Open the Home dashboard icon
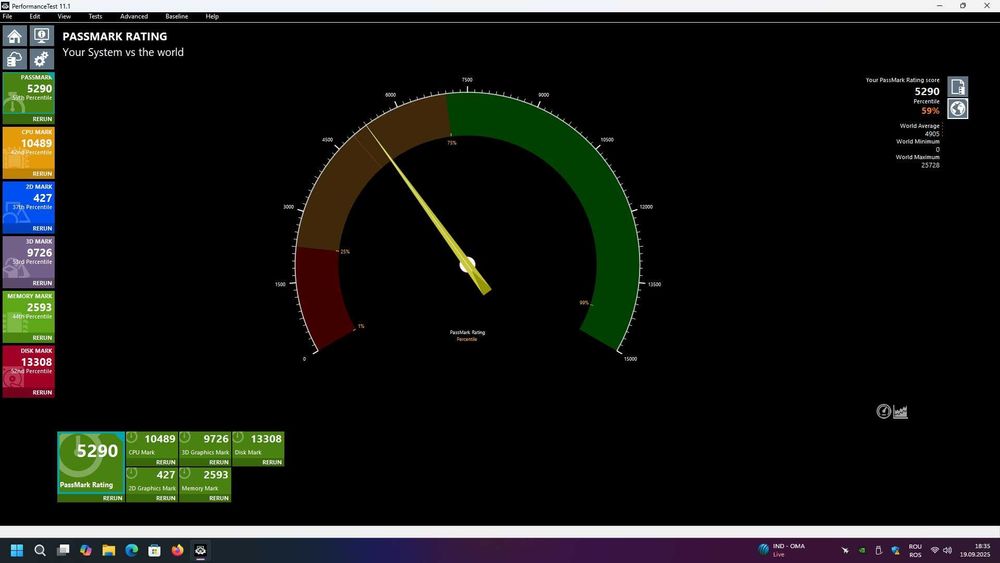Image resolution: width=1000 pixels, height=563 pixels. click(x=15, y=36)
